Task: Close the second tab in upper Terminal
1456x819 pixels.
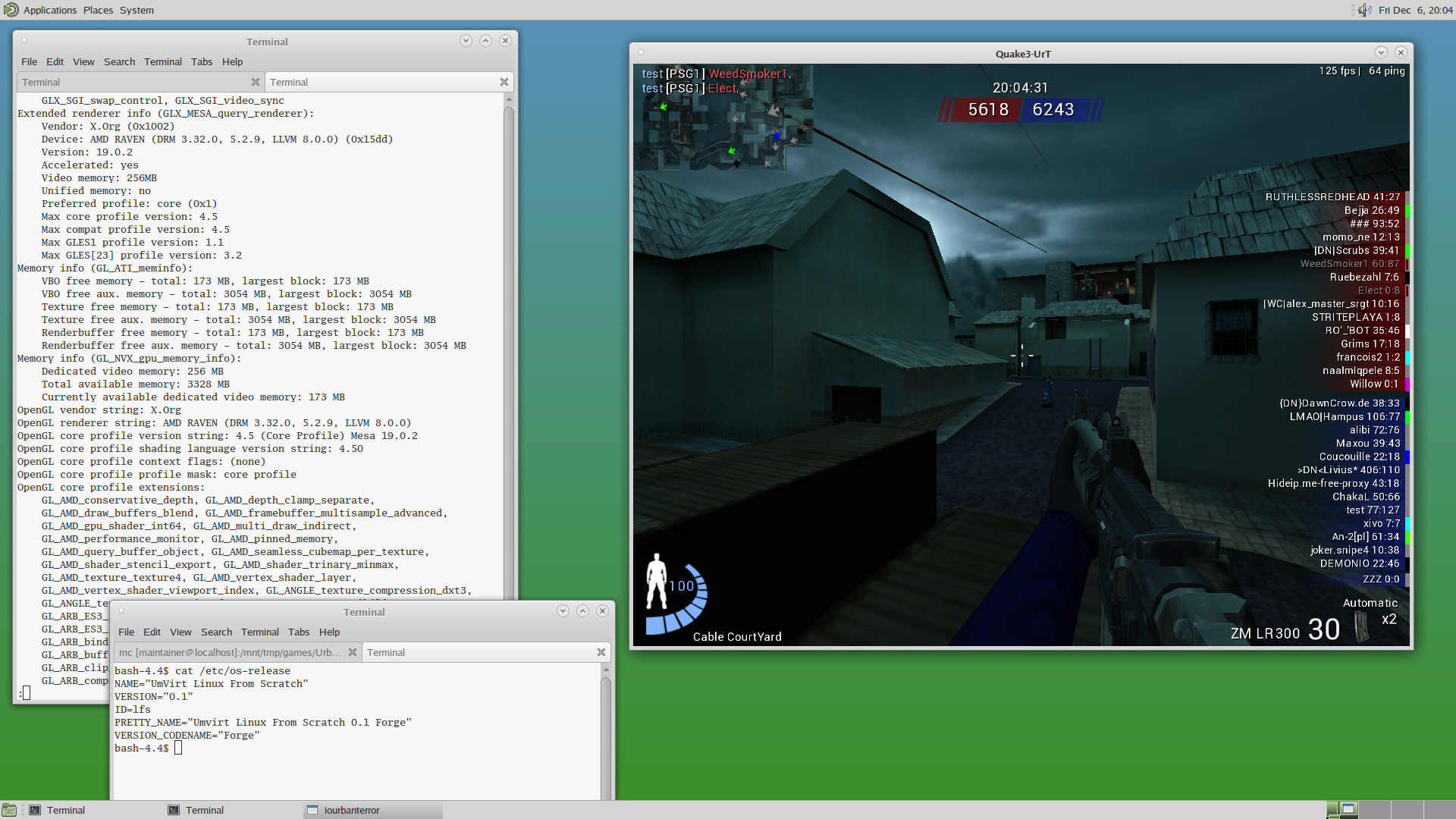Action: pos(504,82)
